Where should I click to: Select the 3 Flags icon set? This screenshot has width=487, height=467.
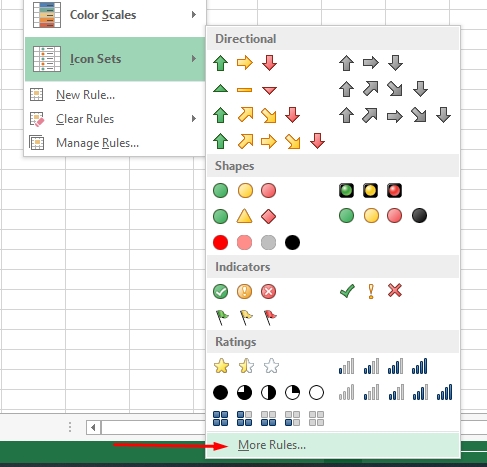pos(245,317)
